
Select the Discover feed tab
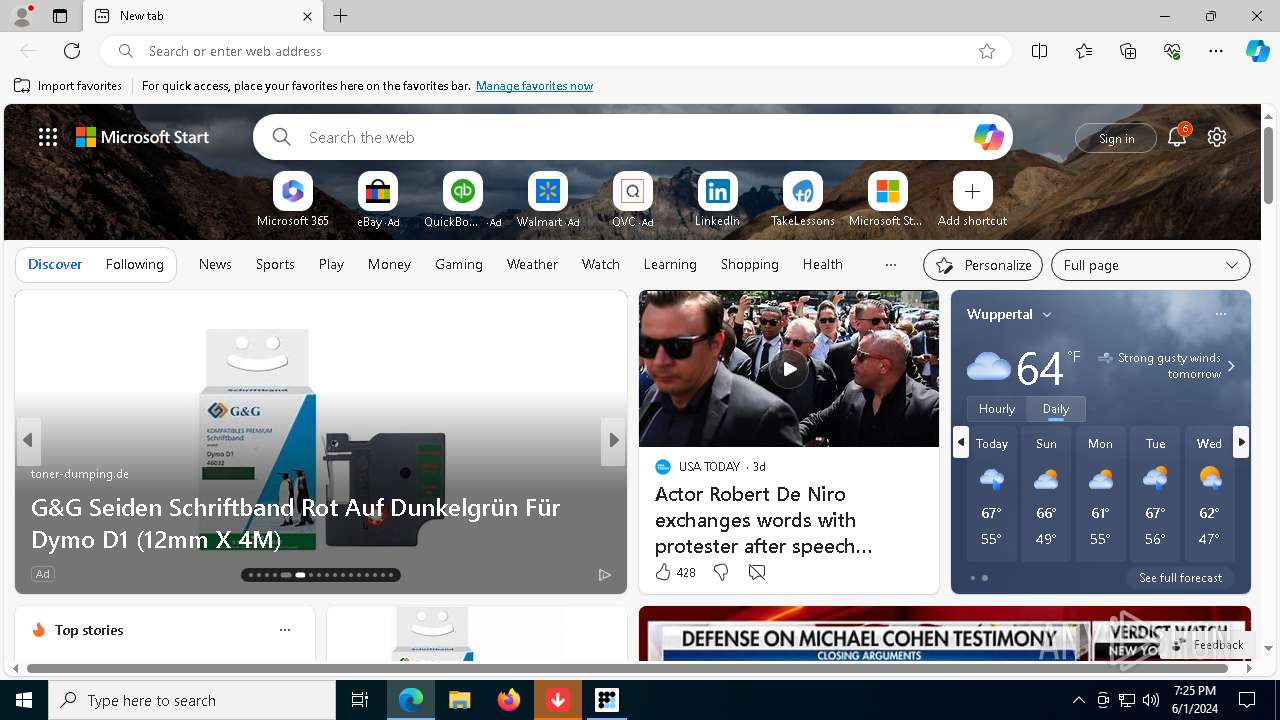55,265
